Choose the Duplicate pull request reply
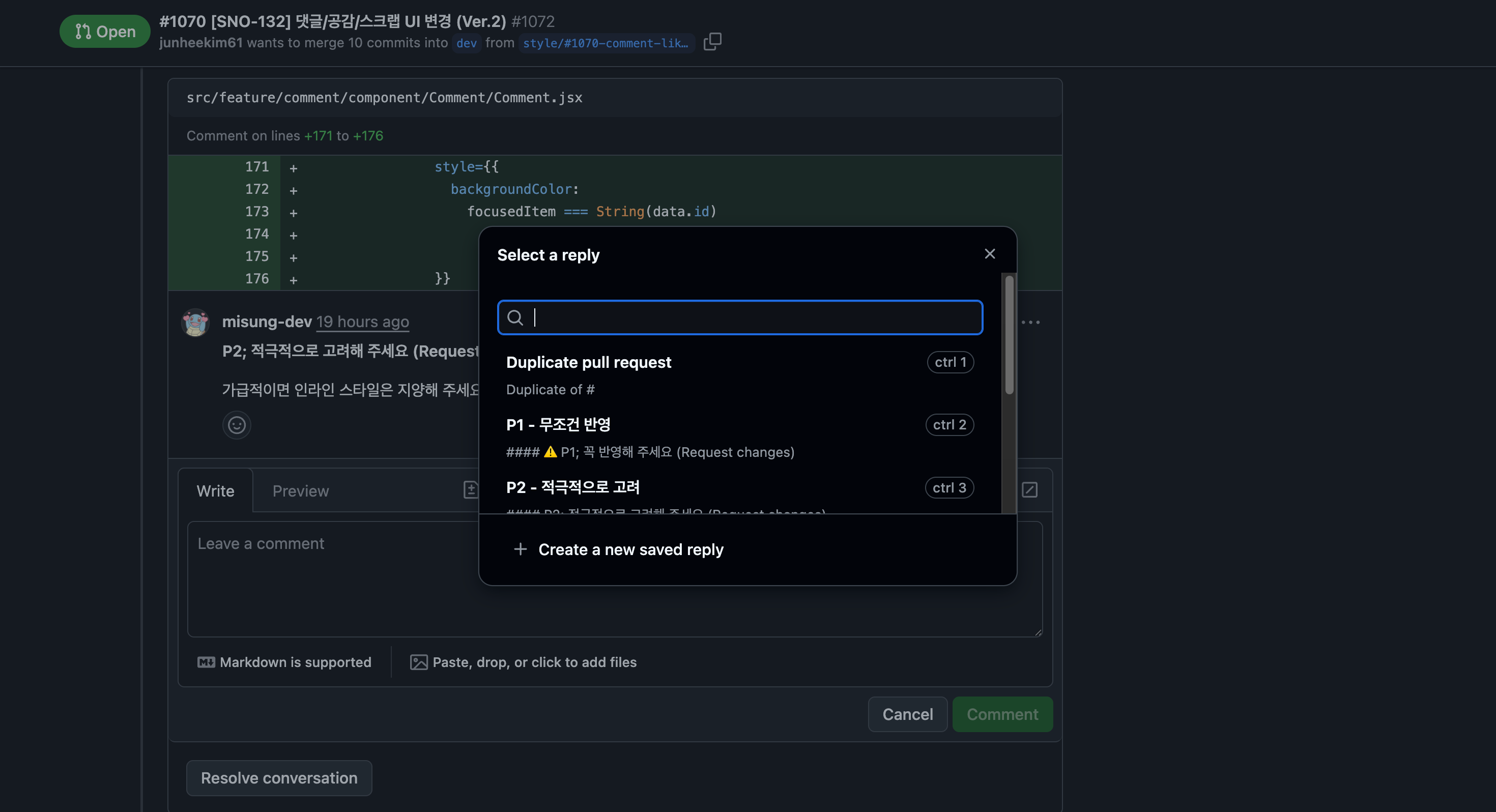This screenshot has height=812, width=1496. click(588, 362)
